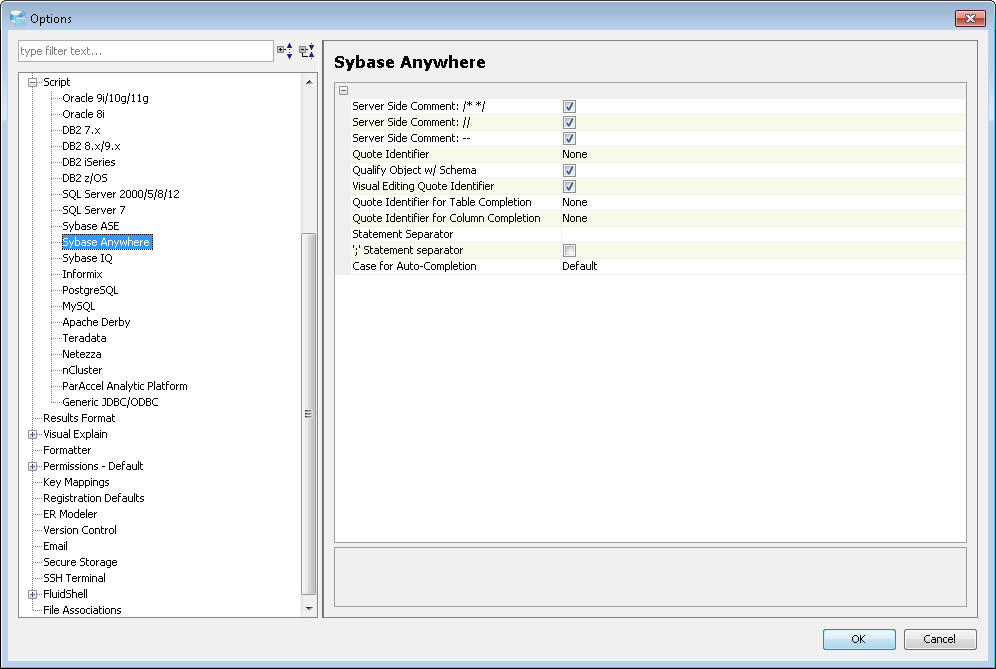This screenshot has width=996, height=669.
Task: Select Oracle 8i tree item
Action: point(83,114)
